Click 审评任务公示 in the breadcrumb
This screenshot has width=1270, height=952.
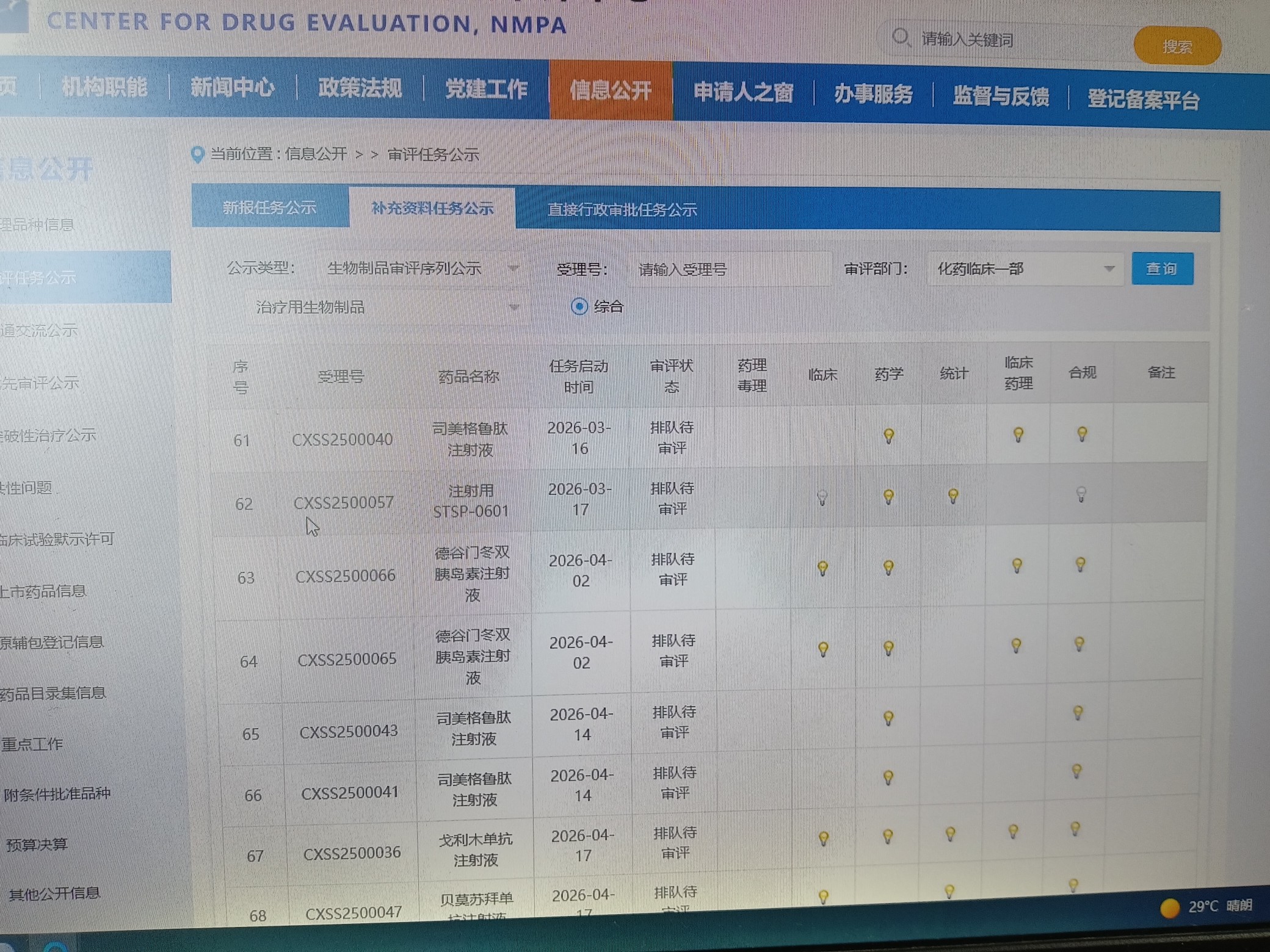[x=433, y=155]
